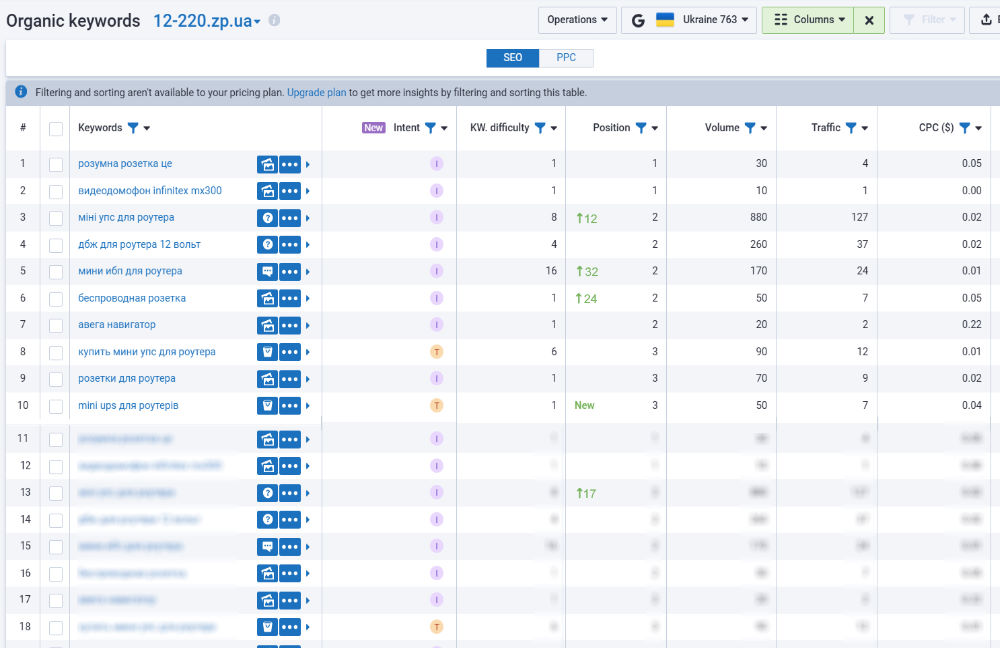Open the Operations dropdown
This screenshot has height=648, width=1000.
coord(577,20)
